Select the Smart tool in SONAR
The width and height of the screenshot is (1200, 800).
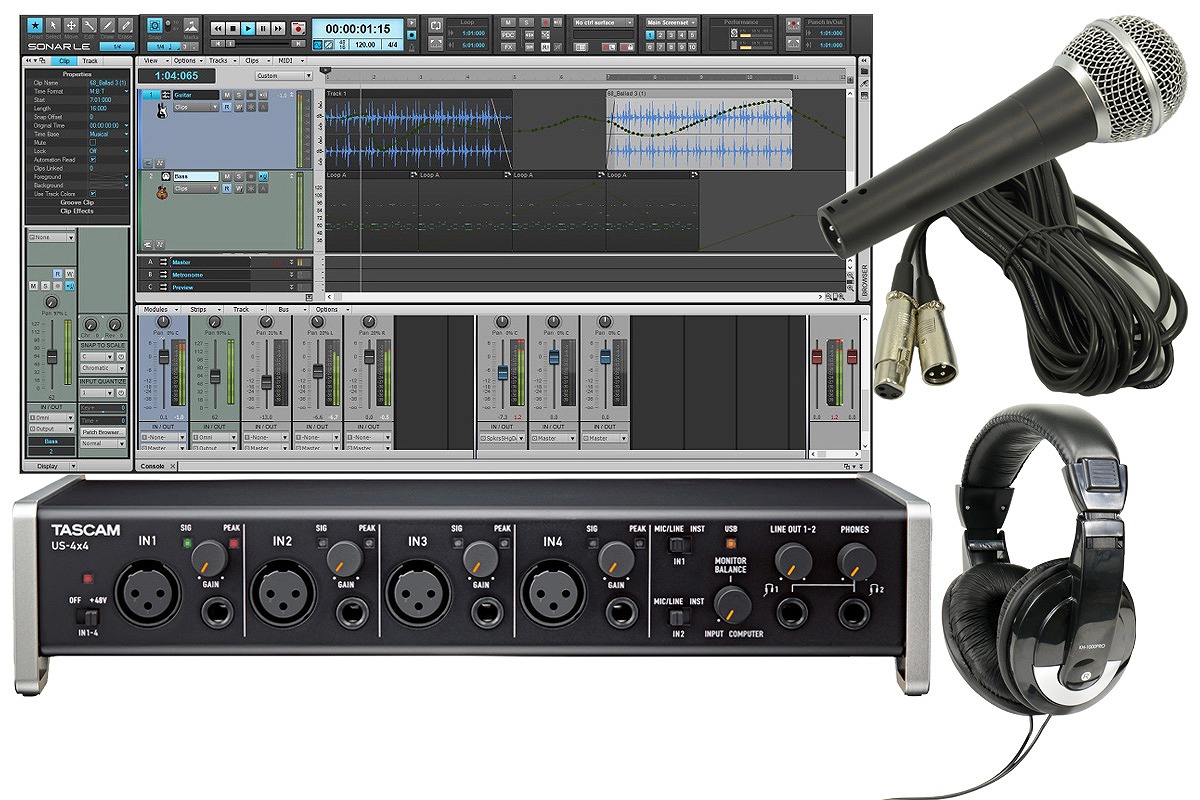[x=36, y=24]
